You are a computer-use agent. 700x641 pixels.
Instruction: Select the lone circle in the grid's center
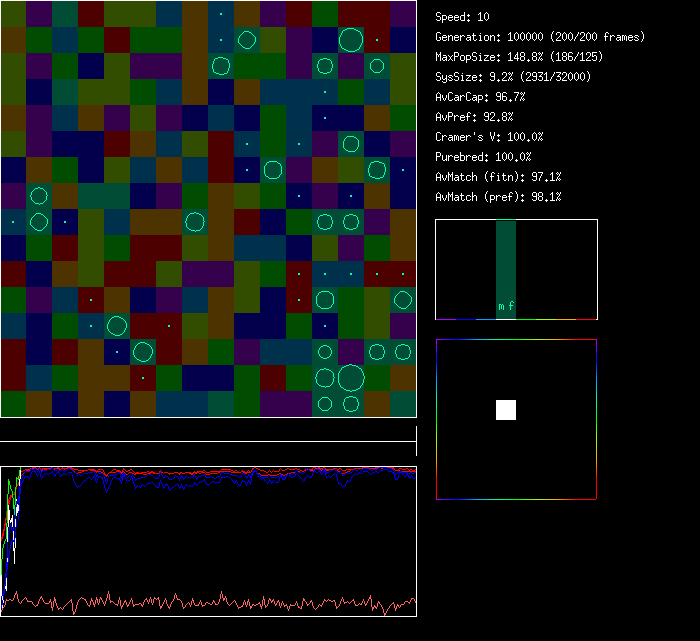click(x=195, y=222)
